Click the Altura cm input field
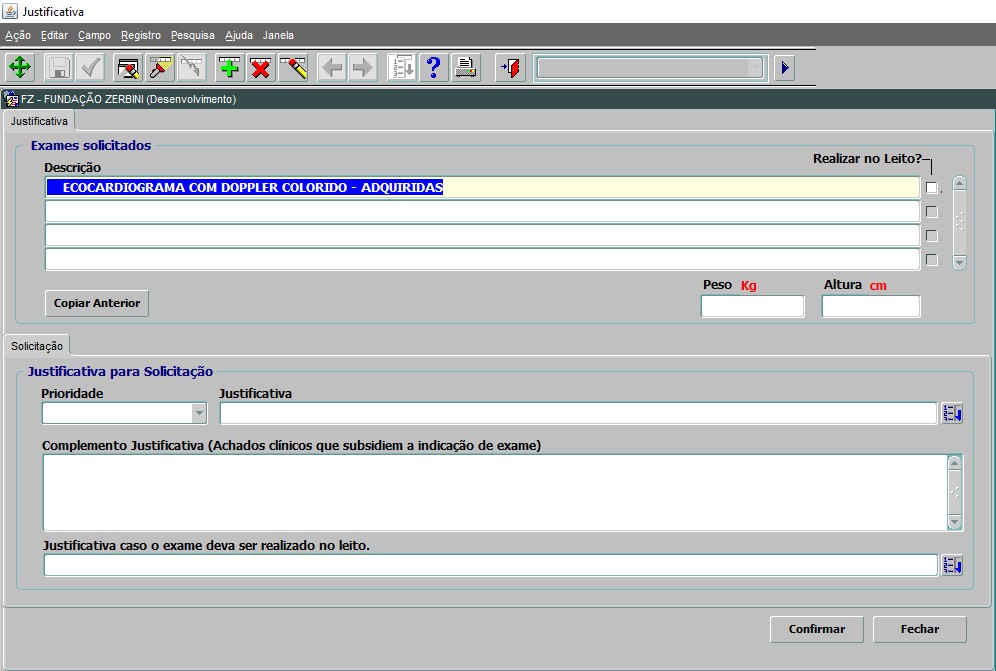This screenshot has width=996, height=671. tap(871, 306)
